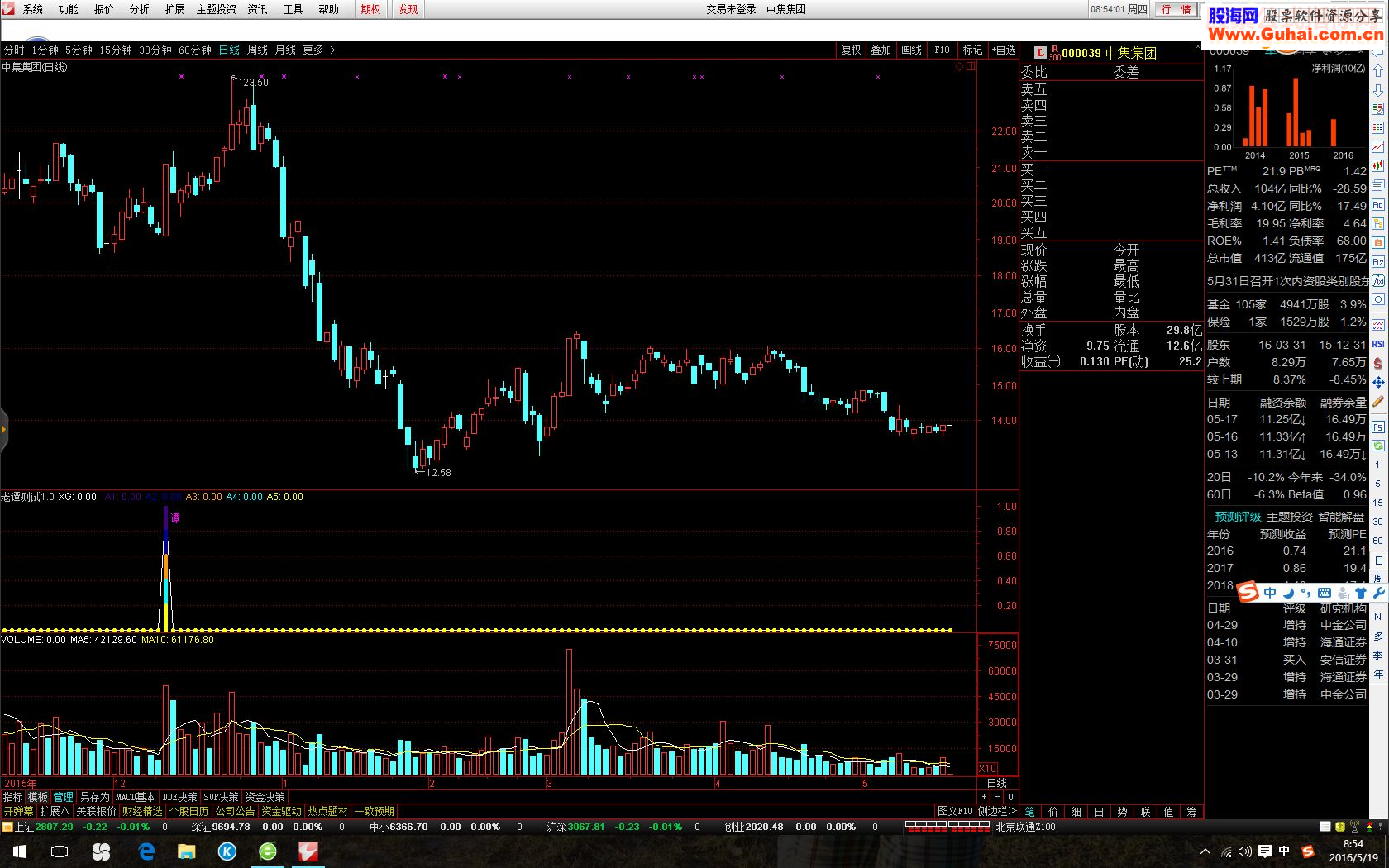Open the 主题投资 tab in side panel
Viewport: 1389px width, 868px height.
click(1289, 517)
